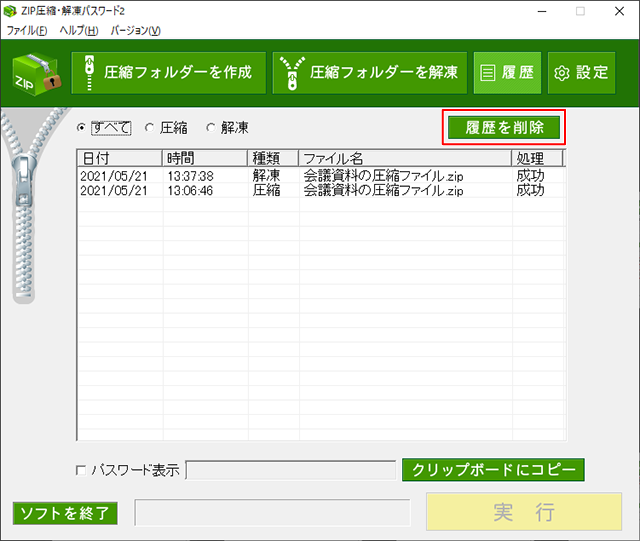Select the 解凍 radio button
This screenshot has height=541, width=640.
pyautogui.click(x=211, y=128)
